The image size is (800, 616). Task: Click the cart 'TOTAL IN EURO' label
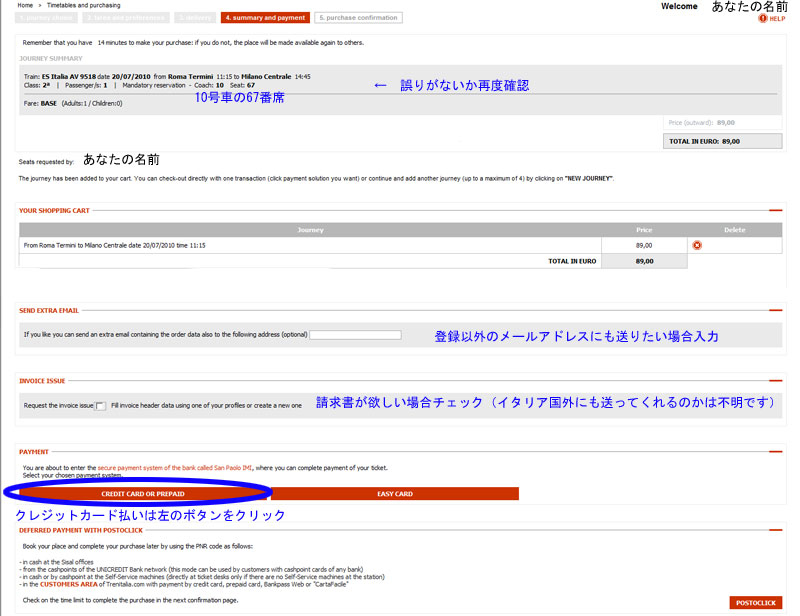tap(572, 261)
